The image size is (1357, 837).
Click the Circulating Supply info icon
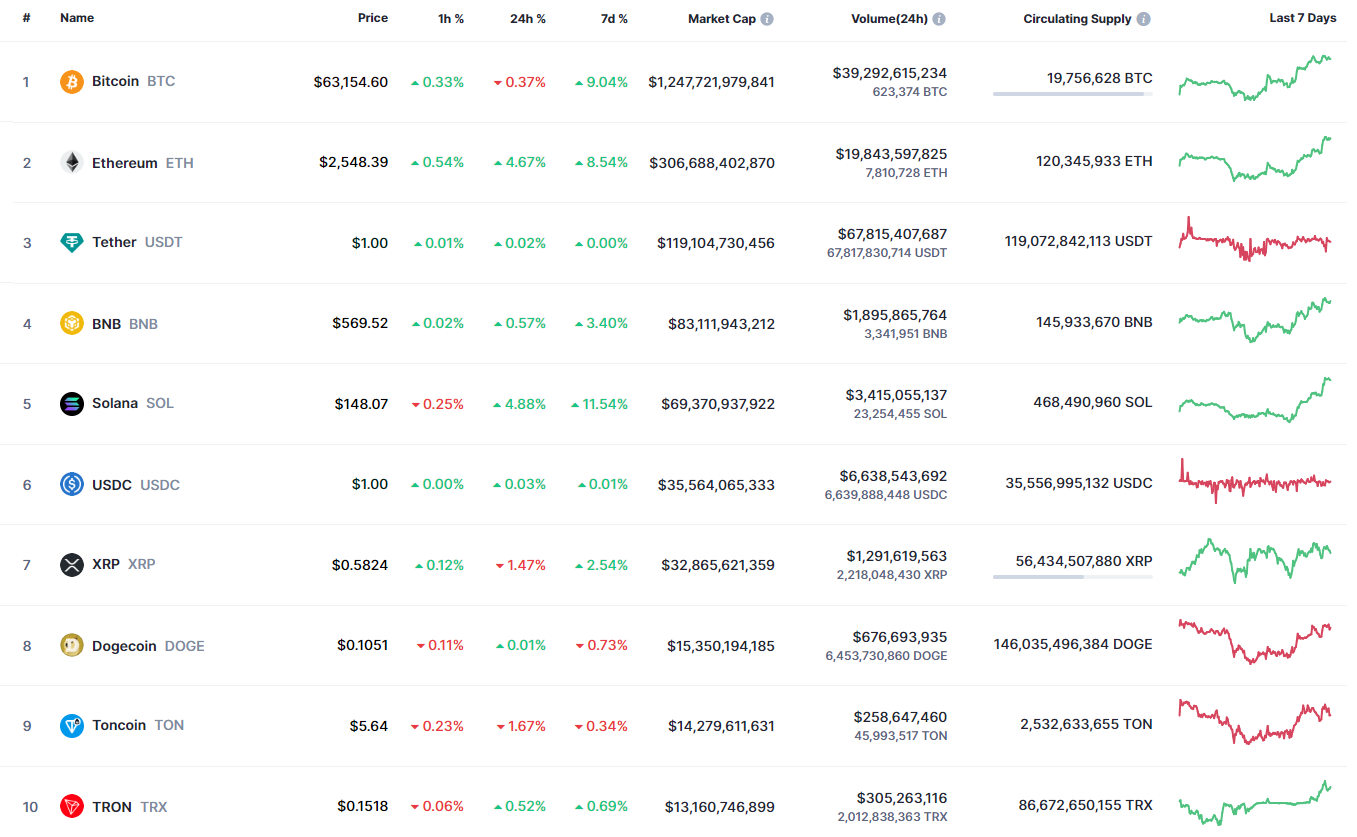[1143, 19]
